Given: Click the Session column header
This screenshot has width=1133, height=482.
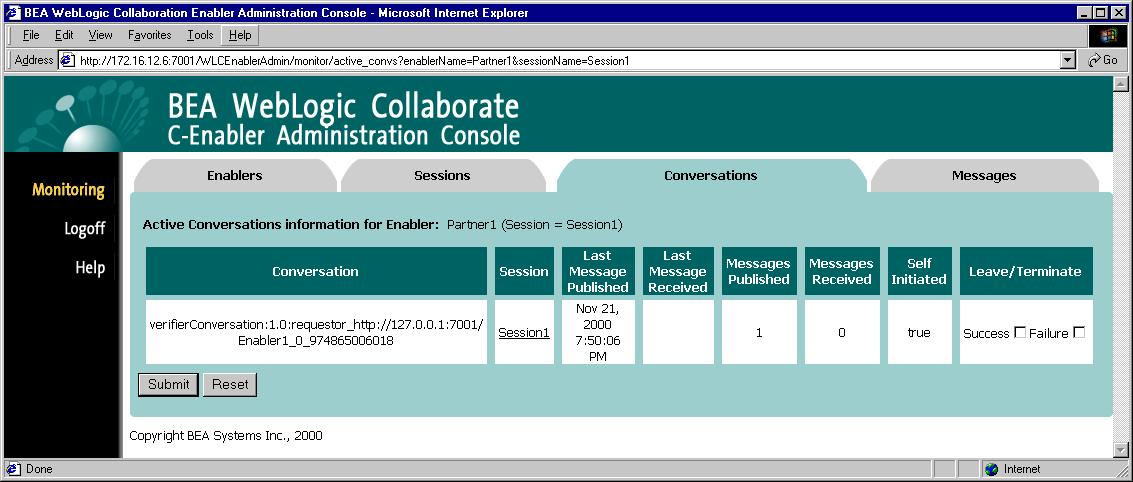Looking at the screenshot, I should (524, 272).
